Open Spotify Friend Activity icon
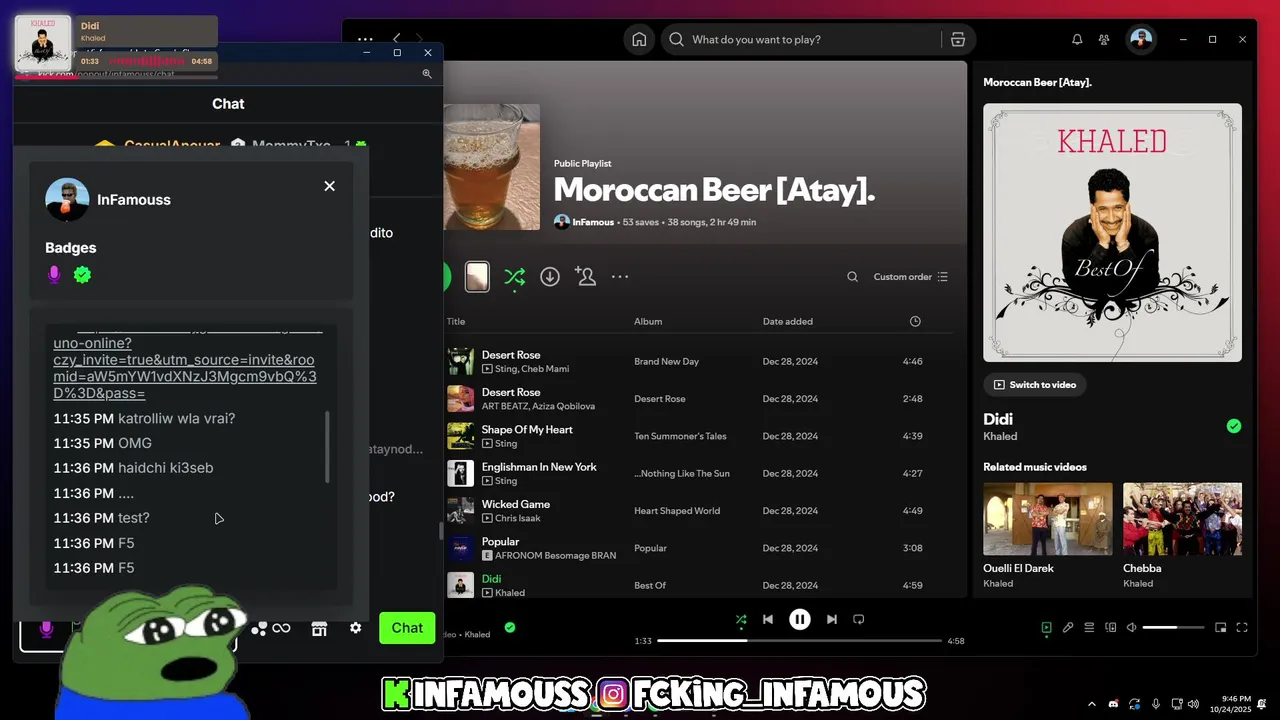This screenshot has height=720, width=1280. click(1104, 40)
